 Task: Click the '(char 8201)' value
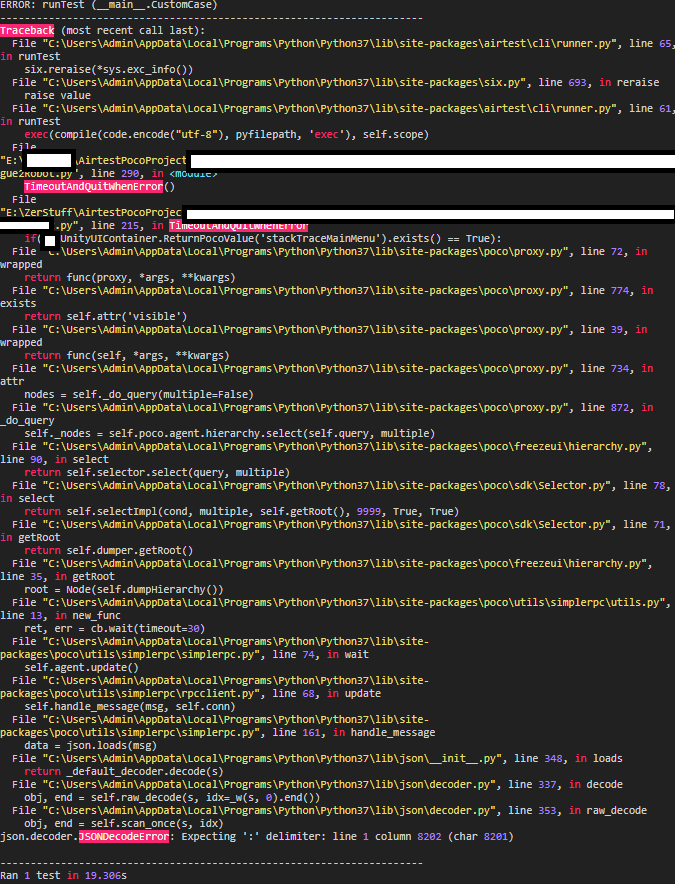480,836
